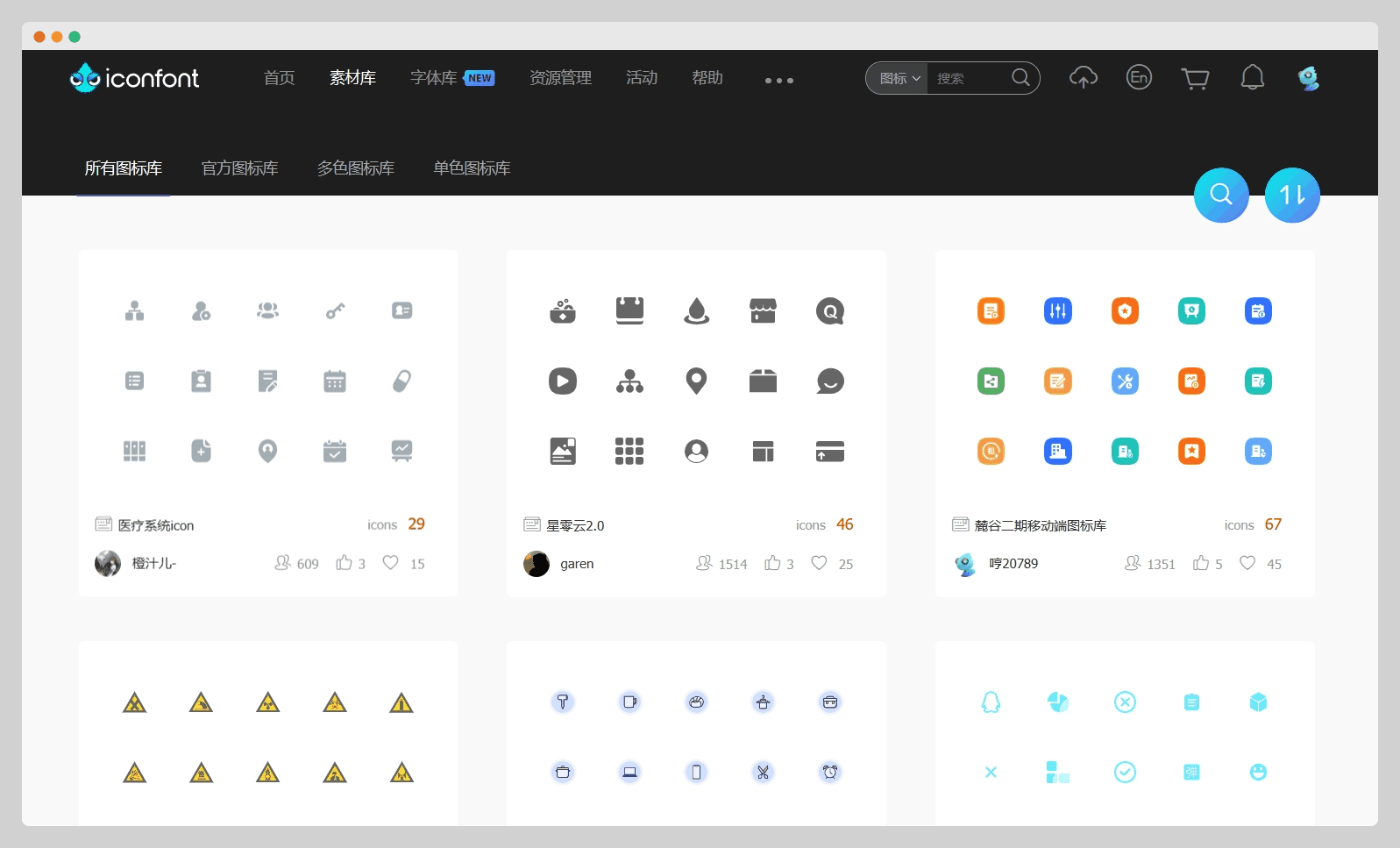Click the round sort order button

coord(1291,195)
